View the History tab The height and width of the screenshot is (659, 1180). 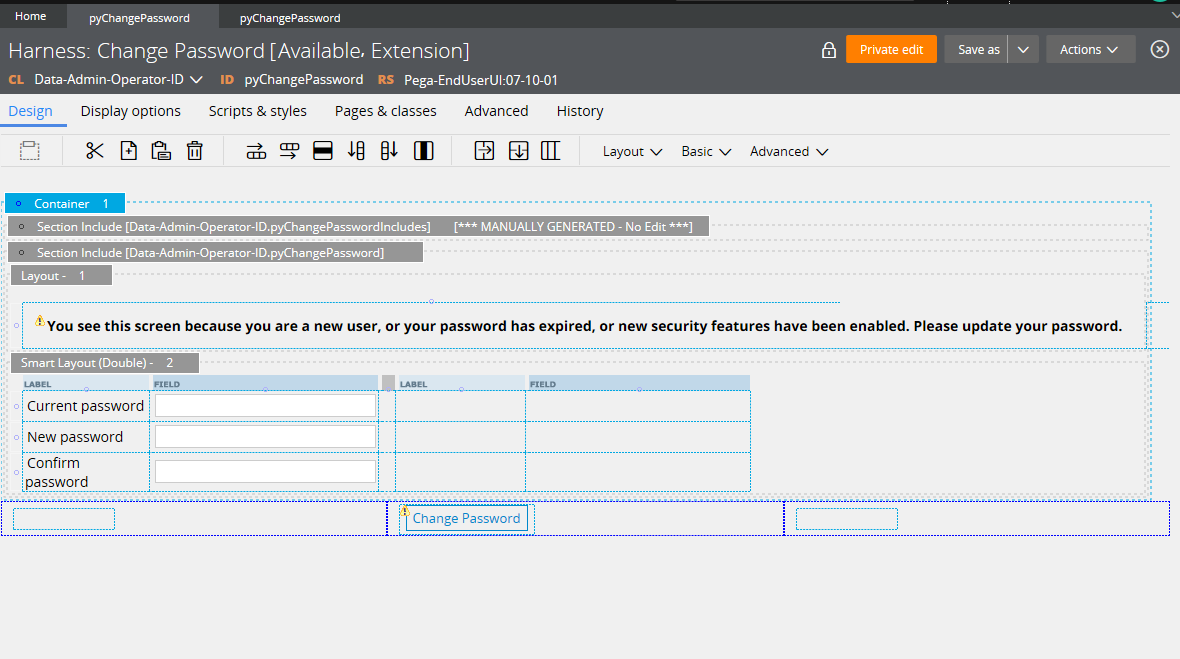[580, 111]
